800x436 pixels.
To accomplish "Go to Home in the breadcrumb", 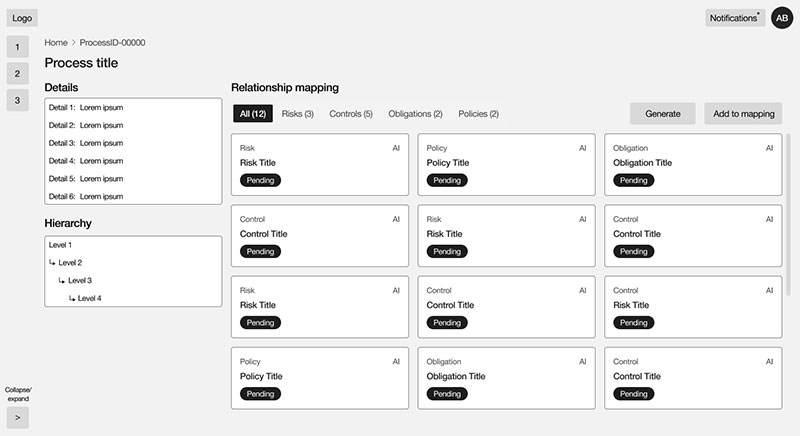I will tap(56, 42).
